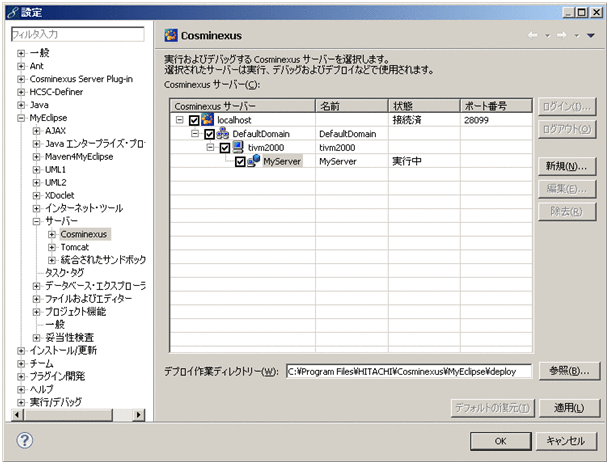Expand Cosminexus Server Plug-in tree node
Viewport: 611px width, 465px height.
coord(21,79)
